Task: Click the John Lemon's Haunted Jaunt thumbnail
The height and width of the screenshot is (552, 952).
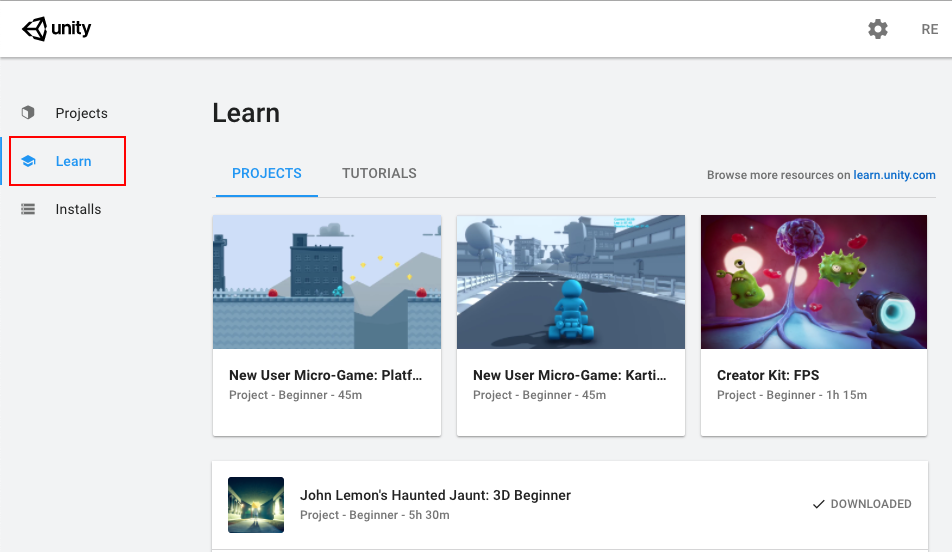Action: (256, 504)
